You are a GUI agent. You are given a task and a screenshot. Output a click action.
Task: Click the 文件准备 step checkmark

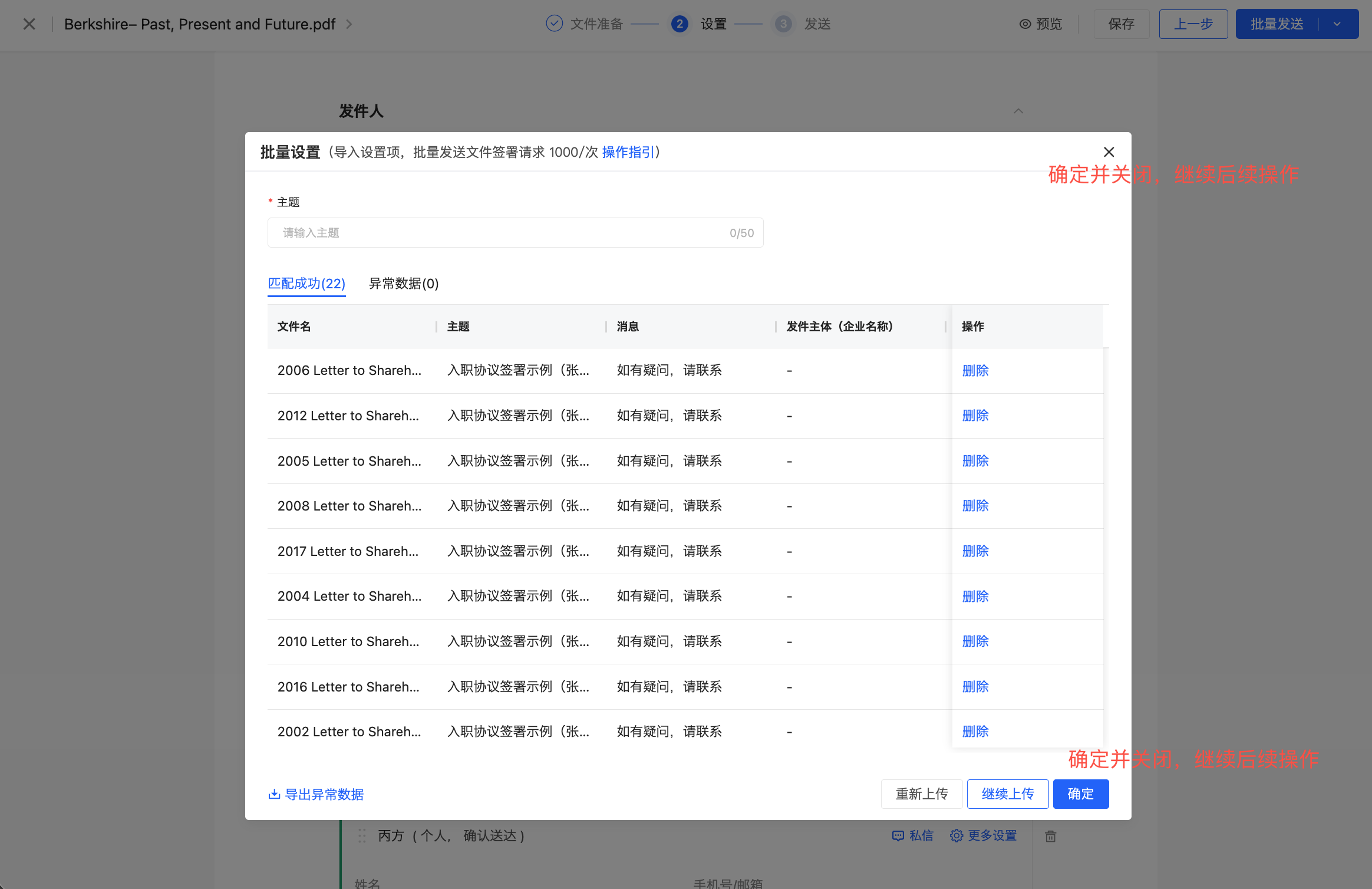(x=554, y=24)
